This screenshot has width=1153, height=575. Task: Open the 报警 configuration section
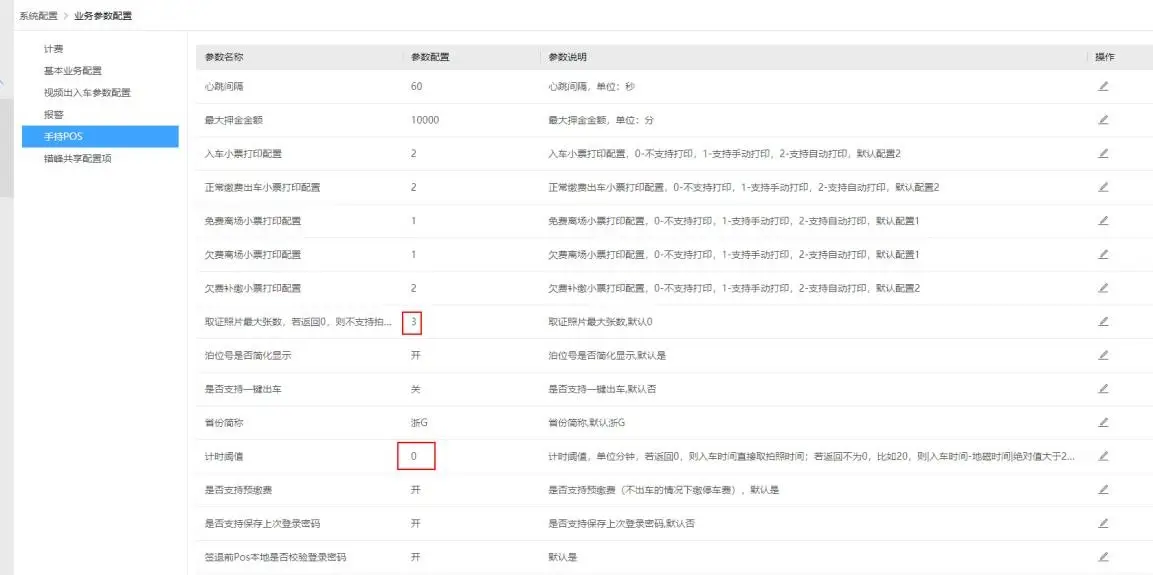pyautogui.click(x=54, y=114)
